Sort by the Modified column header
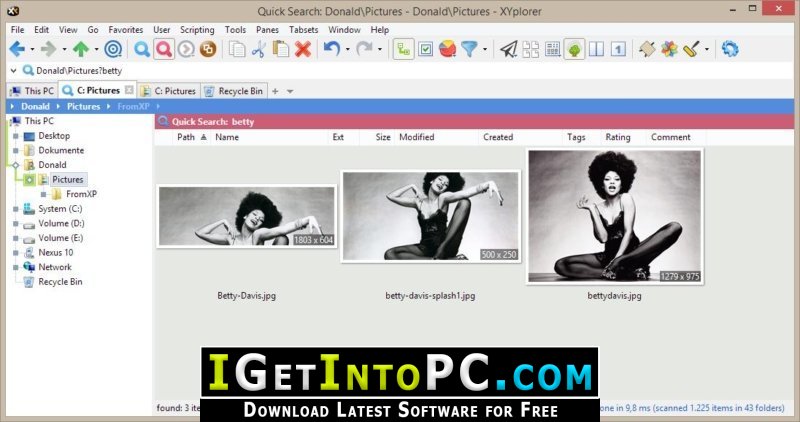 [416, 137]
